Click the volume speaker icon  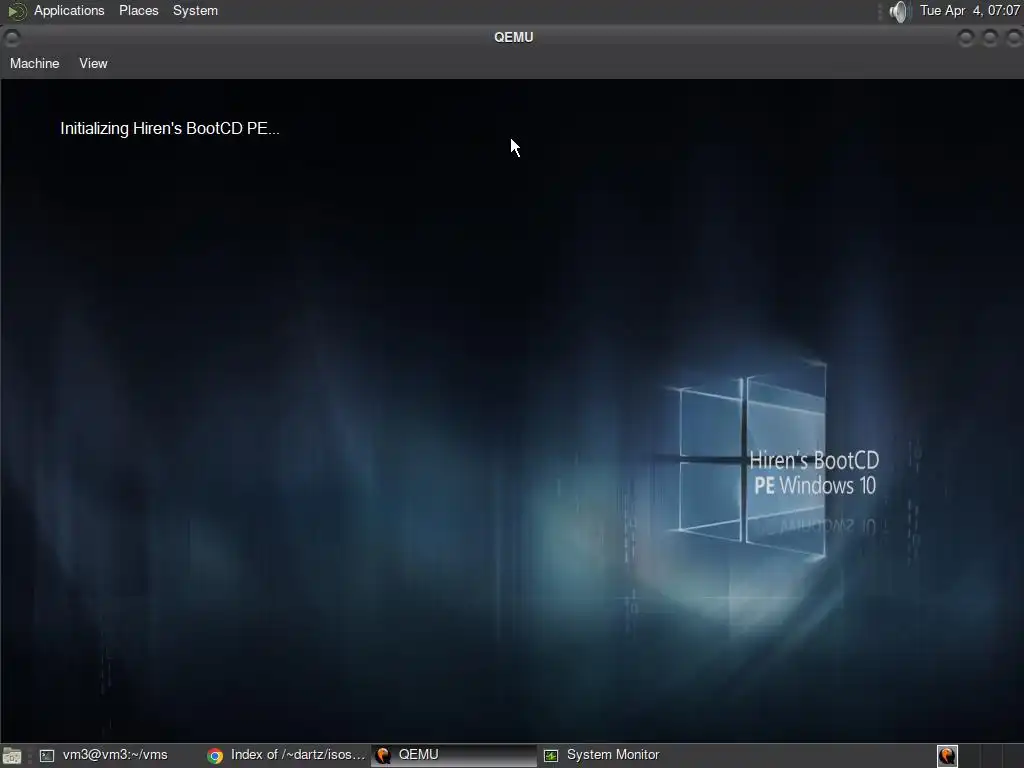pyautogui.click(x=899, y=11)
